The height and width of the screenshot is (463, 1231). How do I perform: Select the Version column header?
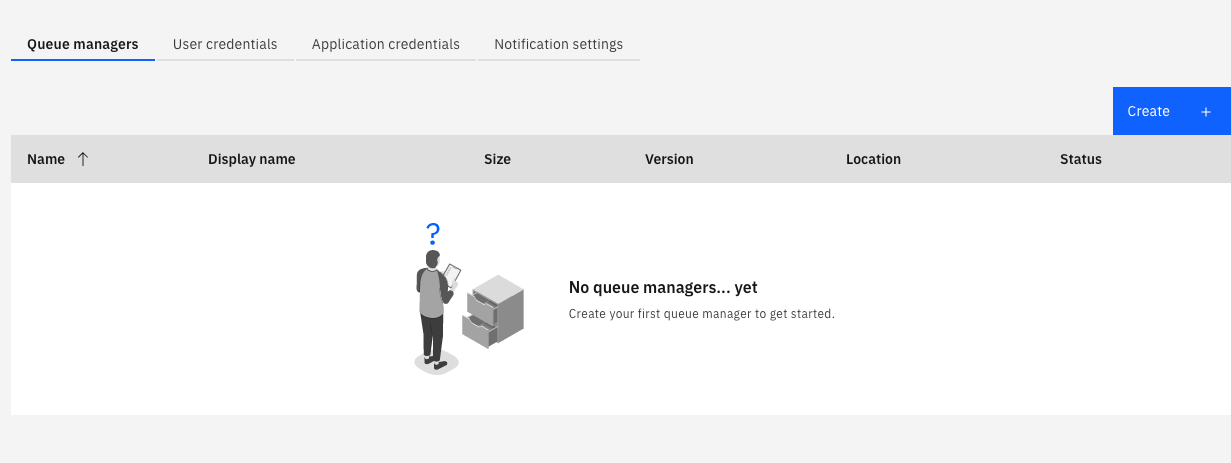669,159
